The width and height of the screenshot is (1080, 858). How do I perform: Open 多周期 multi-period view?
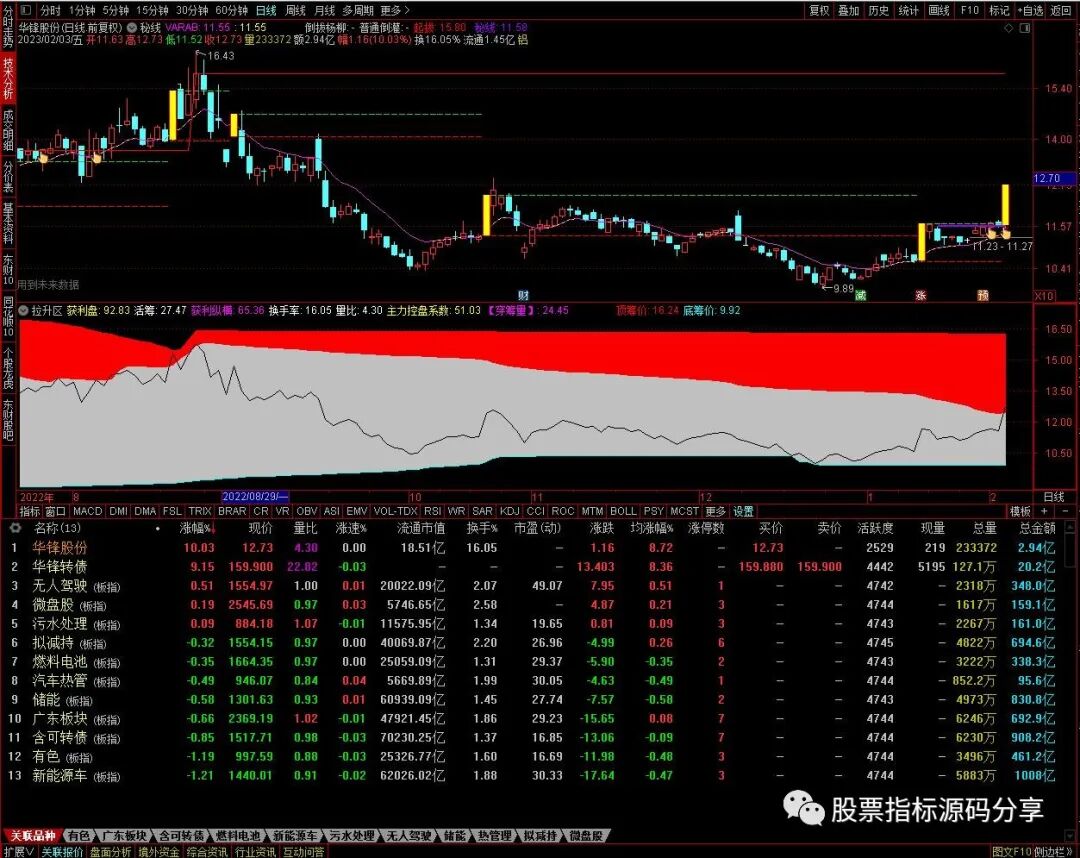358,10
